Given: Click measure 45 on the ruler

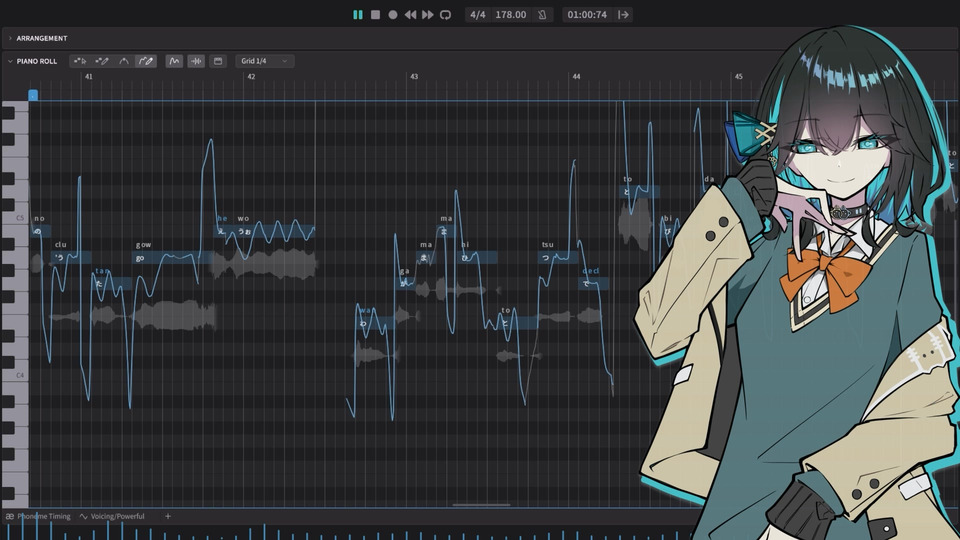Looking at the screenshot, I should 738,77.
